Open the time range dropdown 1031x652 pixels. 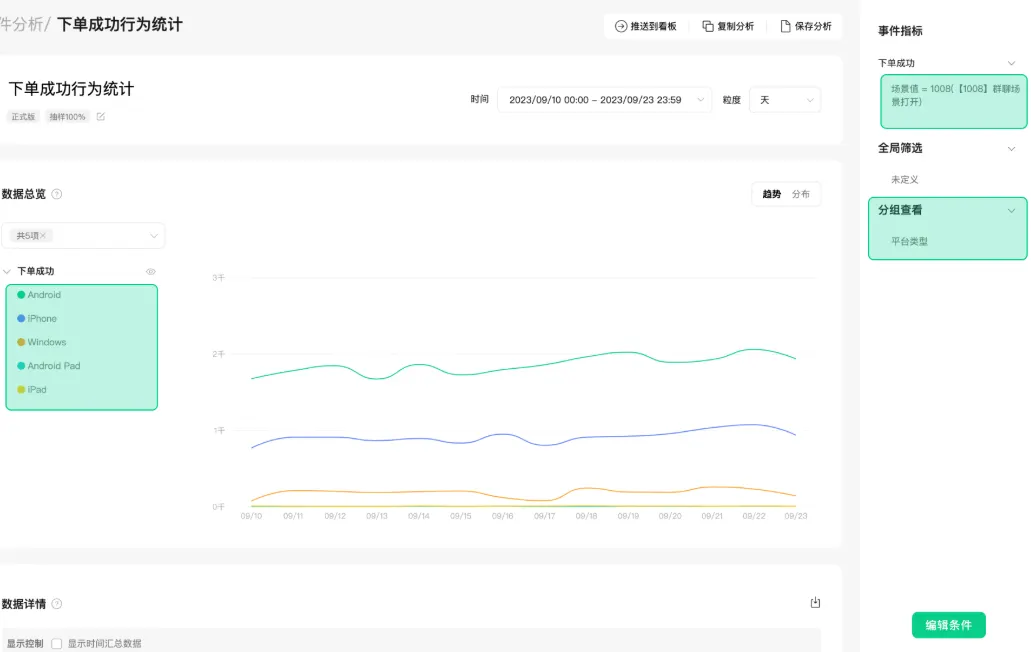click(604, 100)
